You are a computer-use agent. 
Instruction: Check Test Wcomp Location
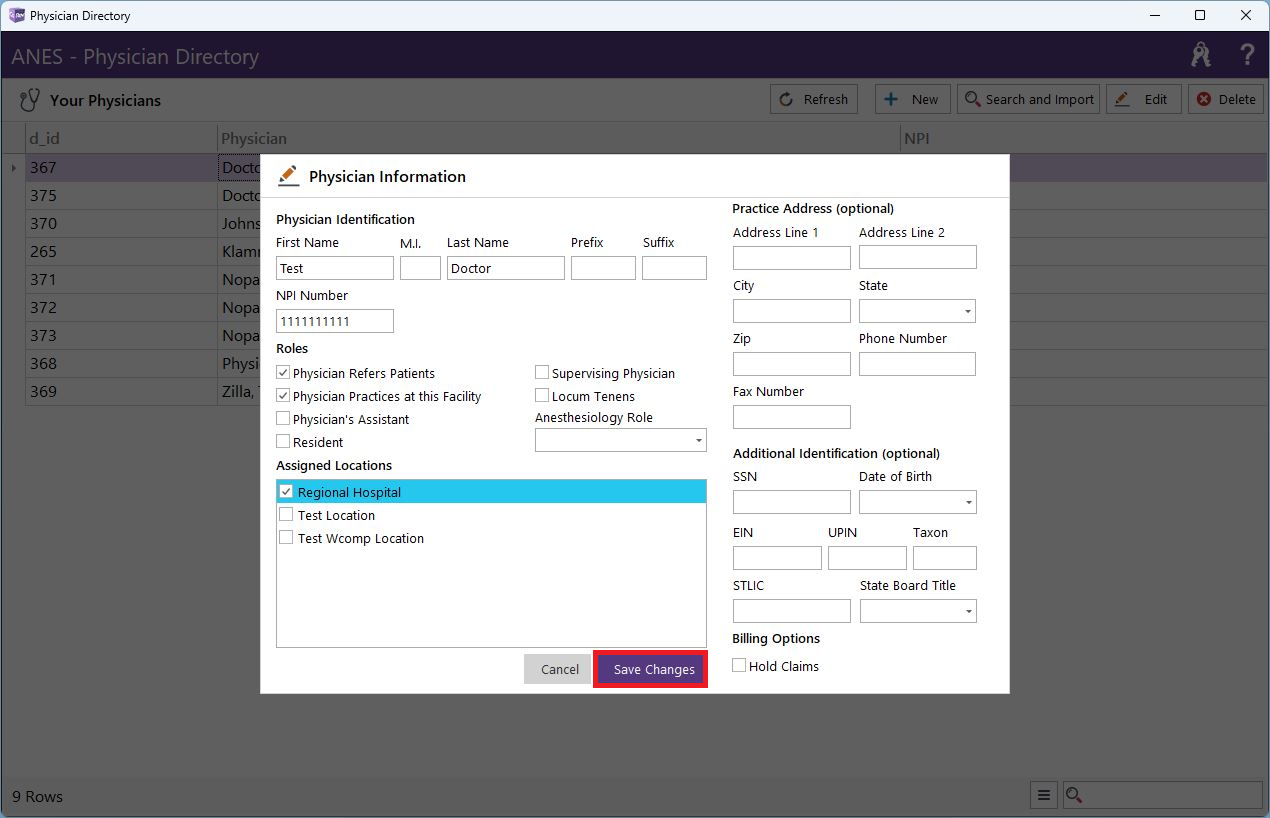tap(286, 538)
